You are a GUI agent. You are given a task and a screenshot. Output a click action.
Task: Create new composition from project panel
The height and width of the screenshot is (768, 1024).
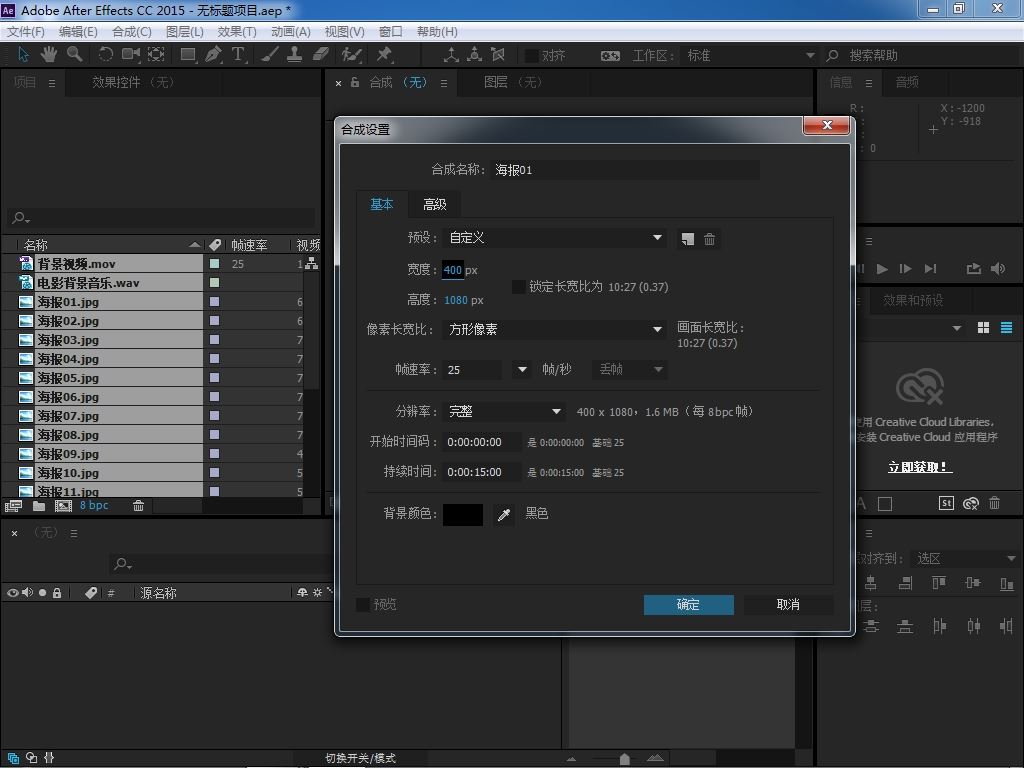[x=63, y=505]
